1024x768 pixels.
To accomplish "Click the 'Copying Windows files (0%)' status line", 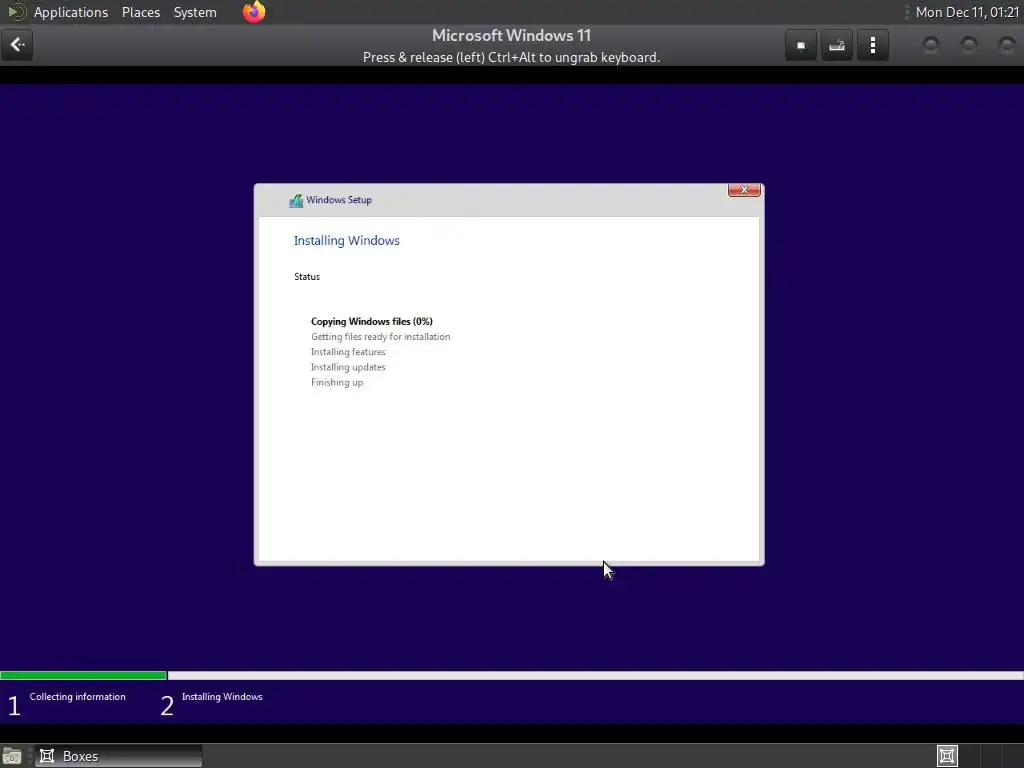I will [372, 321].
